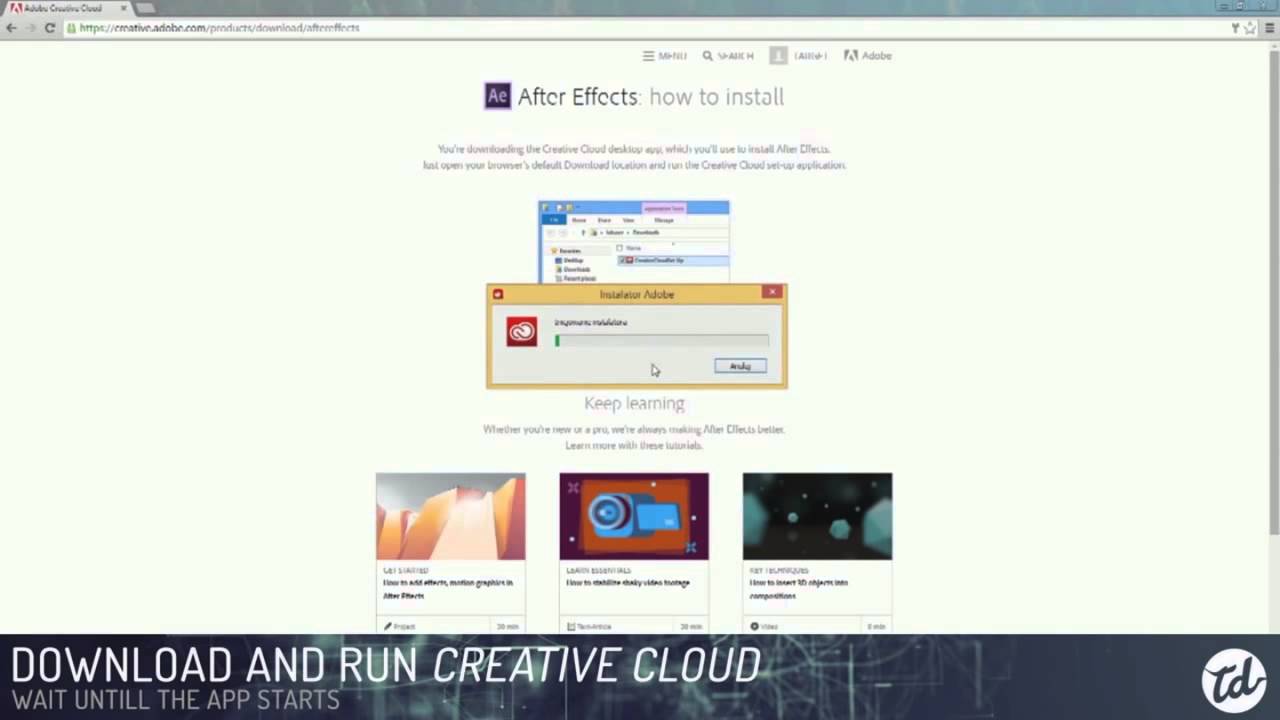Click the user profile avatar icon
Image resolution: width=1280 pixels, height=720 pixels.
pyautogui.click(x=778, y=56)
